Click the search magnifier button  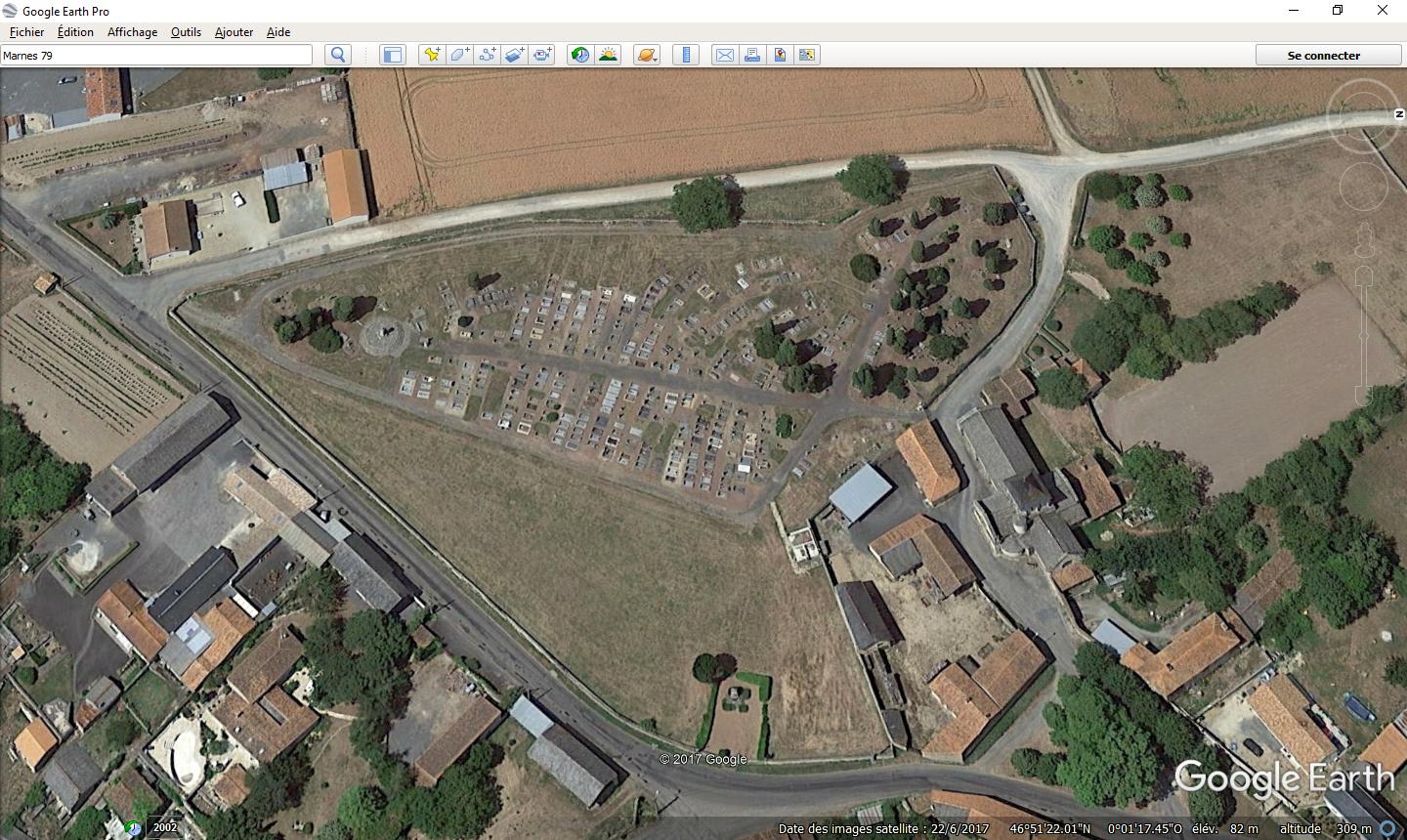338,55
